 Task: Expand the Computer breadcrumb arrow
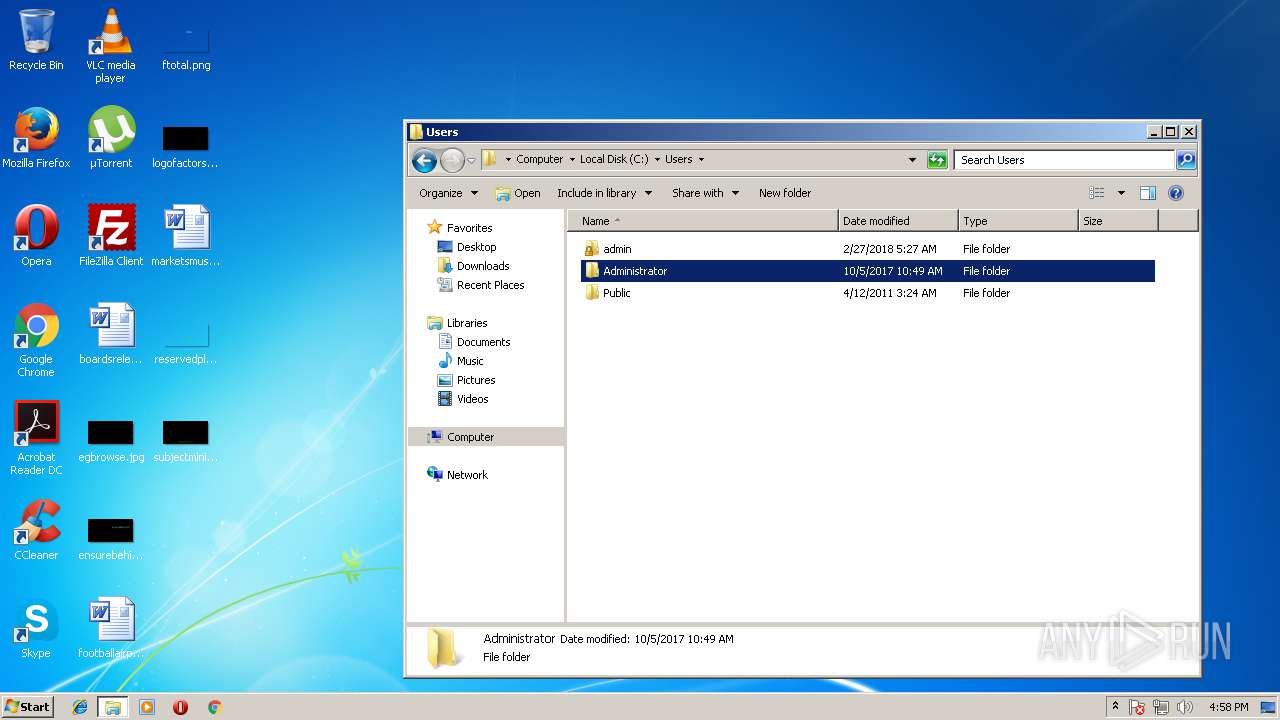(572, 160)
